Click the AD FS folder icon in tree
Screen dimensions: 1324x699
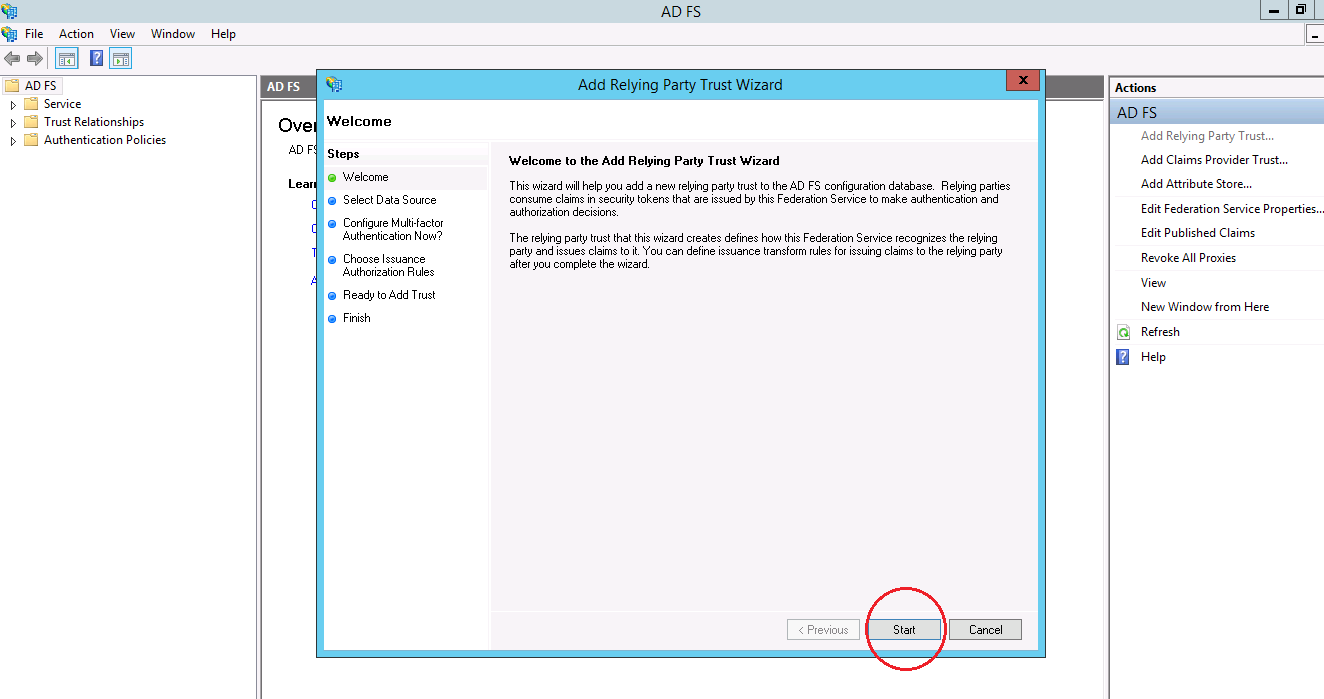[12, 86]
